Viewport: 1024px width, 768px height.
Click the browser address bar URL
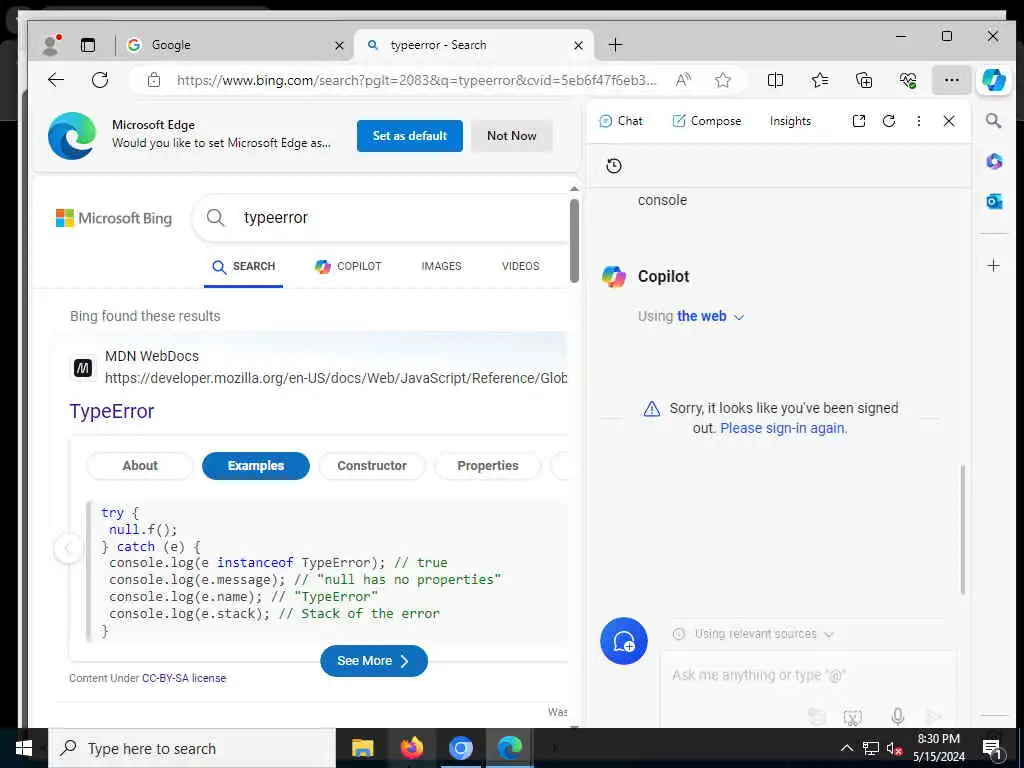point(416,80)
